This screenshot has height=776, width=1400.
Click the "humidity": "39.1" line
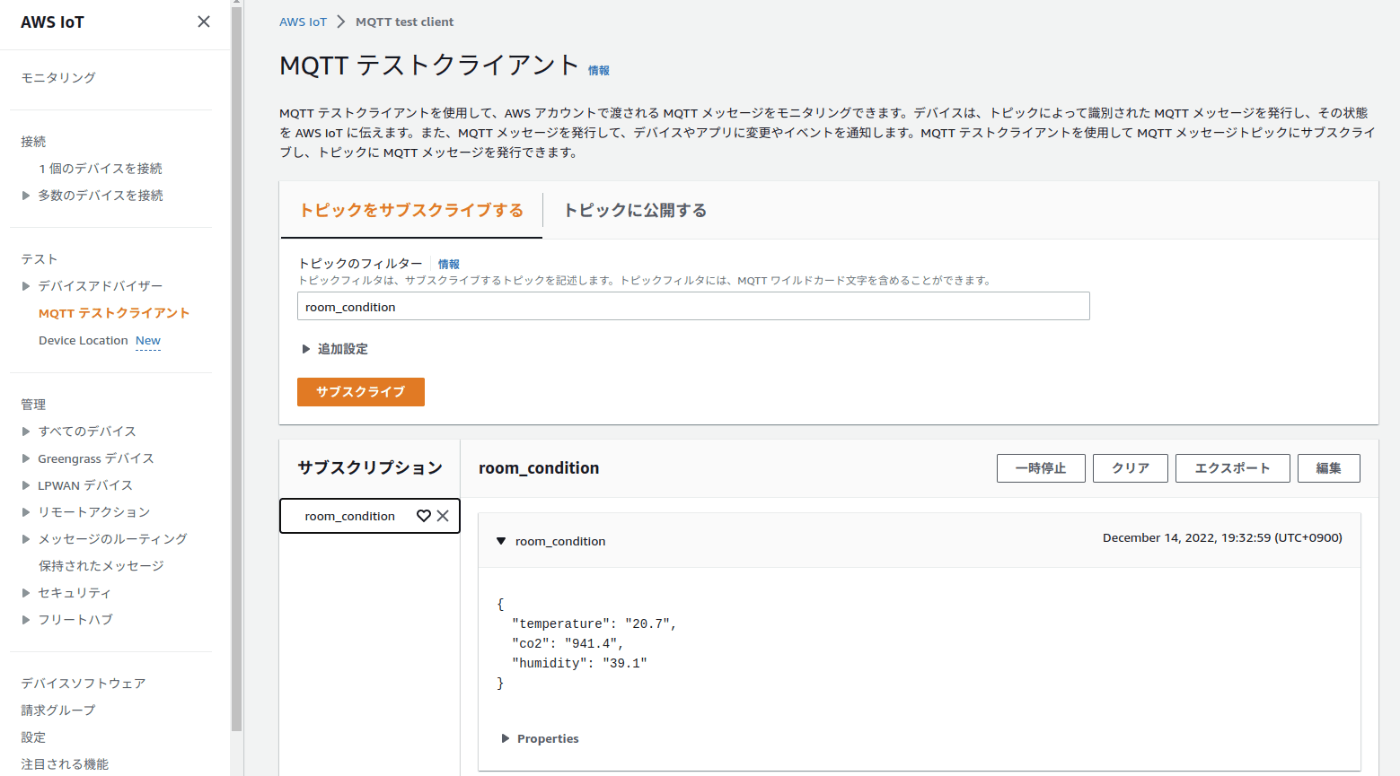coord(579,663)
